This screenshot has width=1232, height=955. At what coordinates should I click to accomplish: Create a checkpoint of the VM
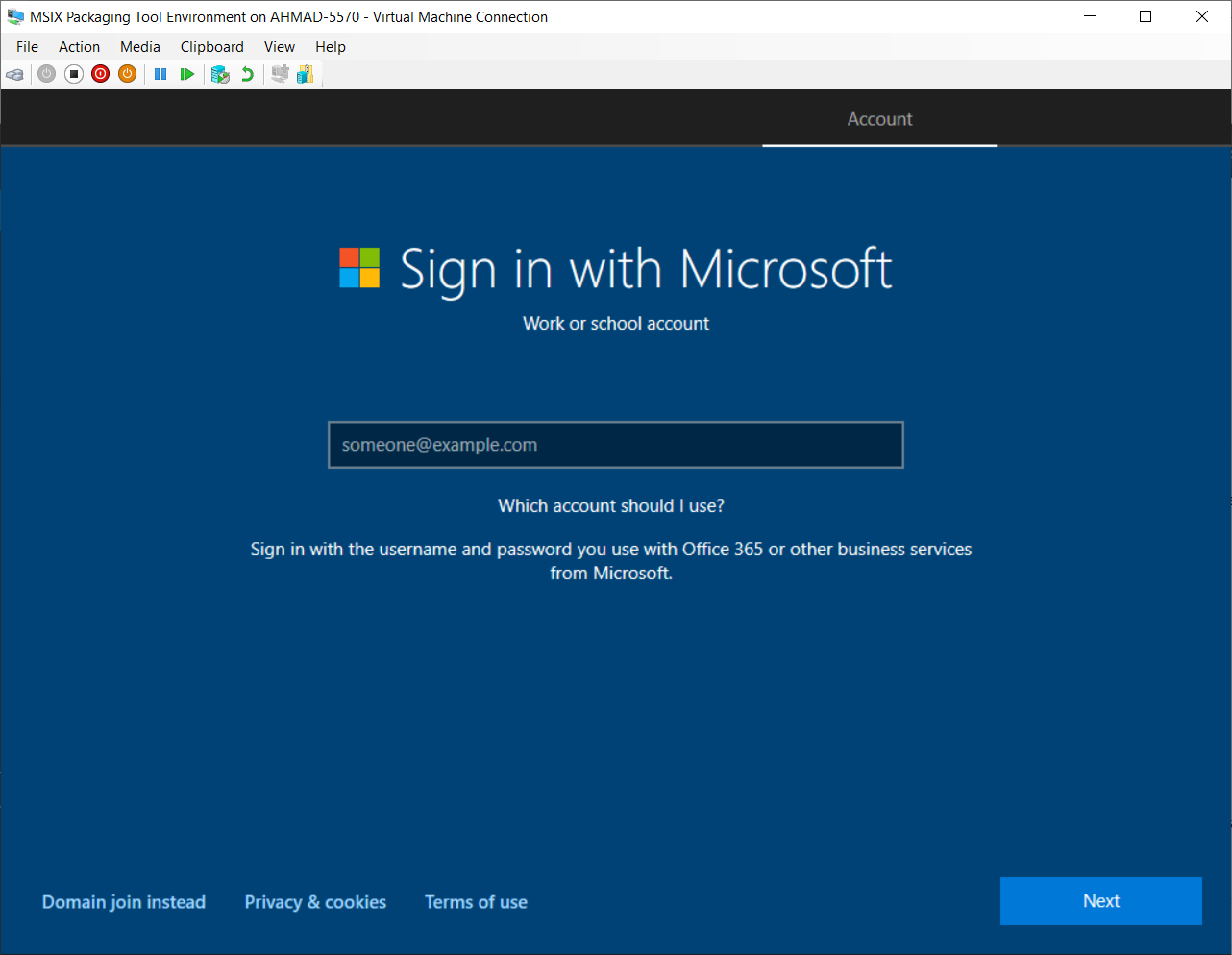[x=220, y=74]
